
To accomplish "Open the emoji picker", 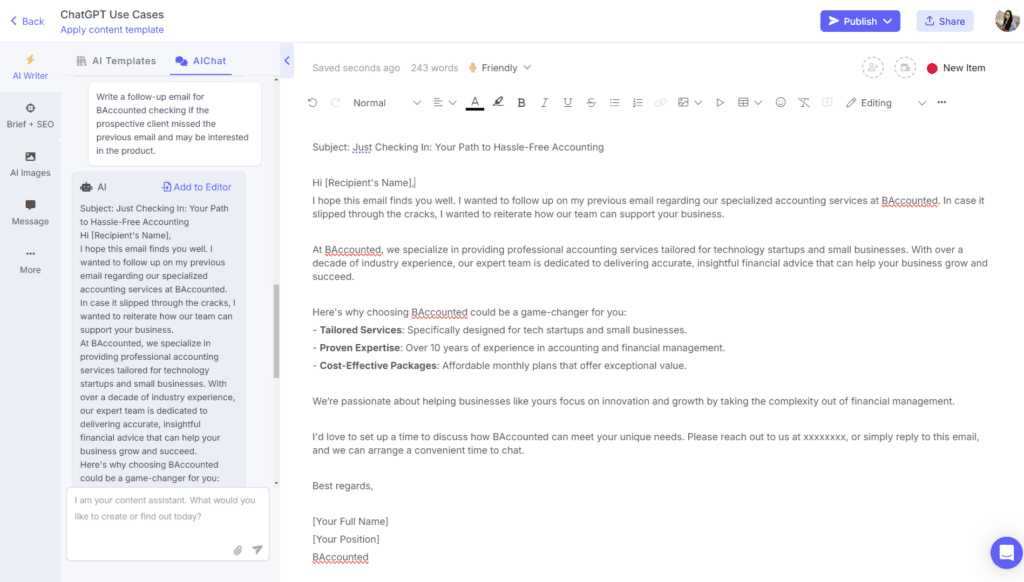I will [780, 103].
